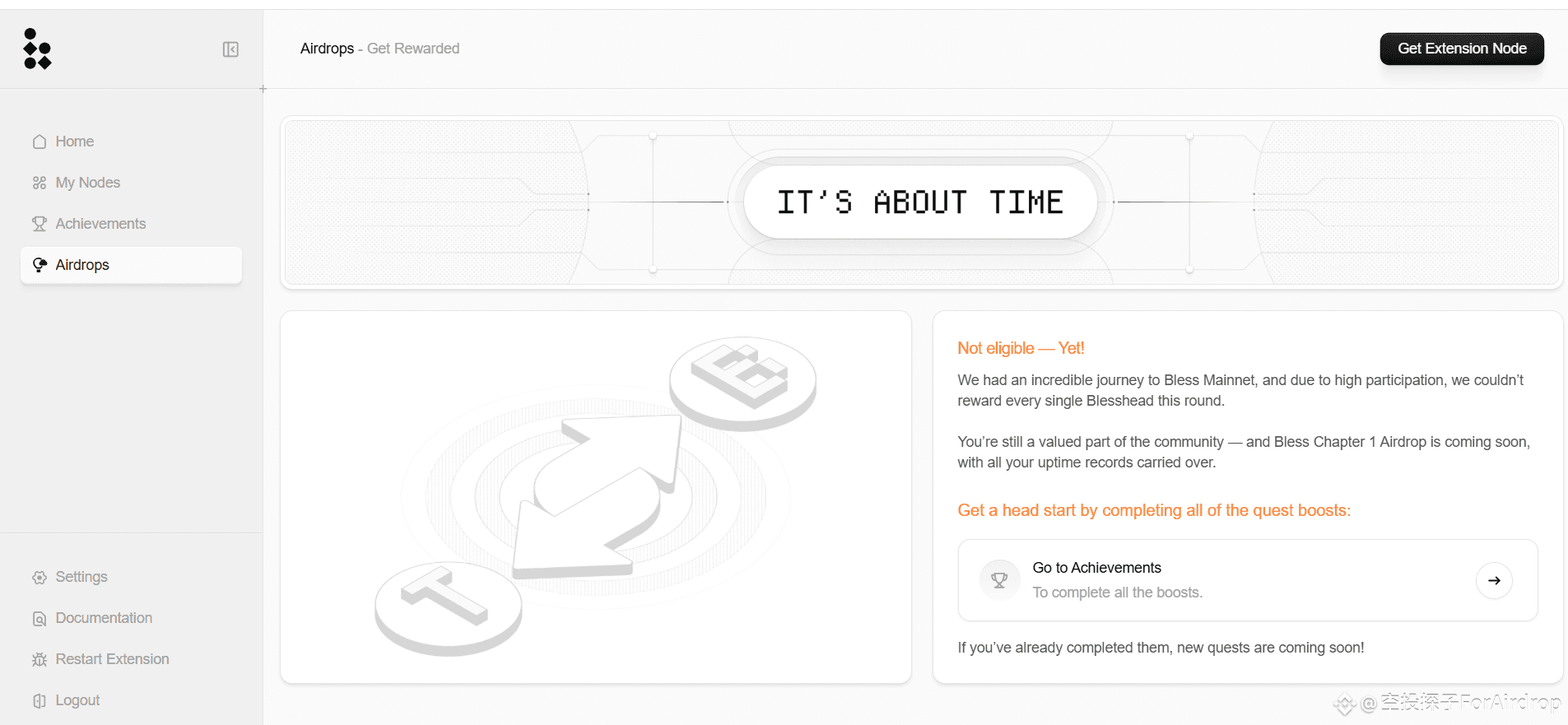Click the Go to Achievements card title

tap(1096, 568)
